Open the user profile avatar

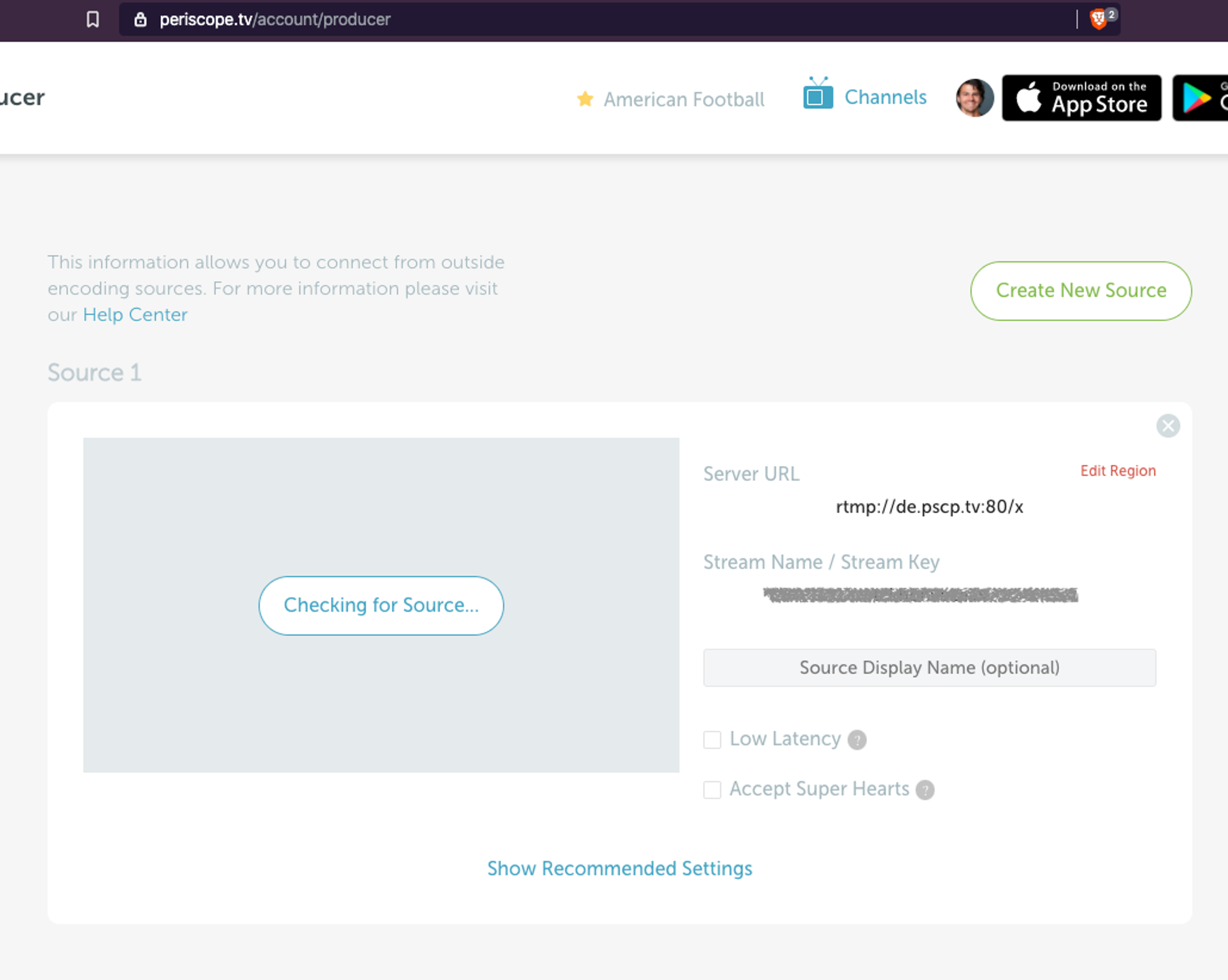pyautogui.click(x=974, y=98)
